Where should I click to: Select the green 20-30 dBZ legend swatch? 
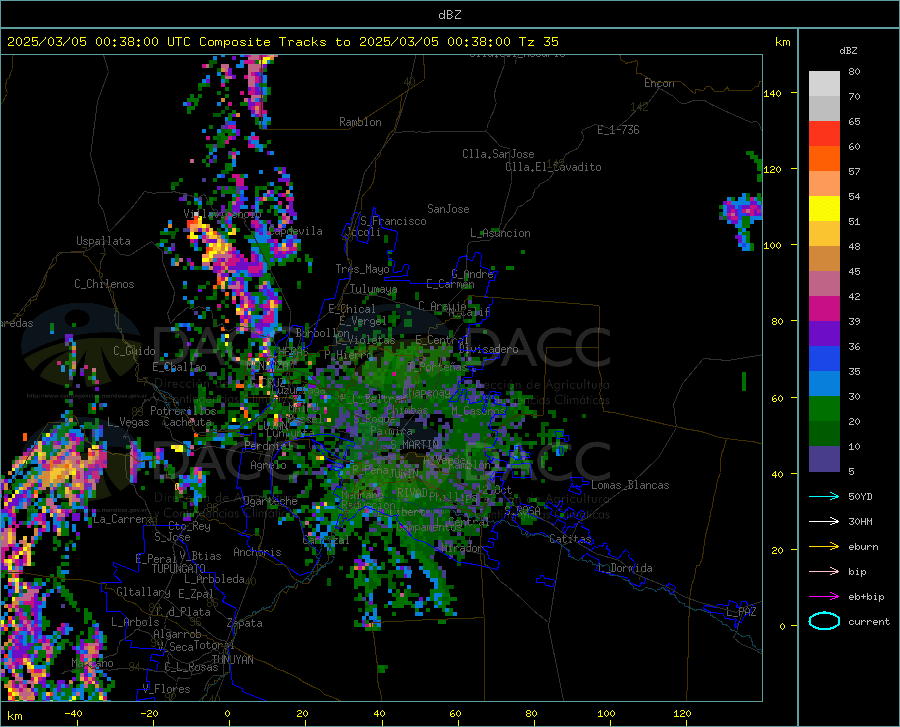(824, 409)
